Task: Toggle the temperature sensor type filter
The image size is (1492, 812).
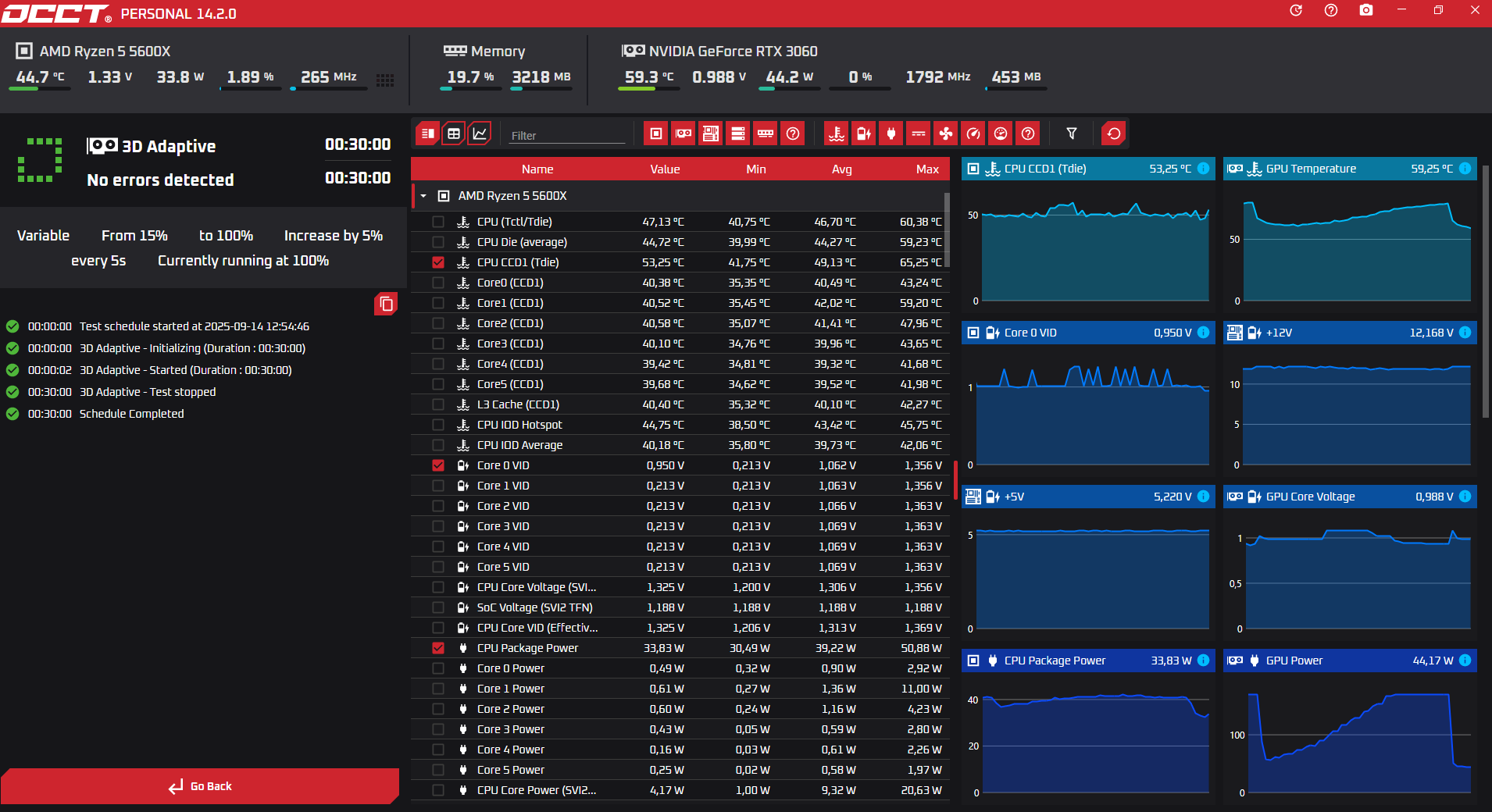Action: 837,134
